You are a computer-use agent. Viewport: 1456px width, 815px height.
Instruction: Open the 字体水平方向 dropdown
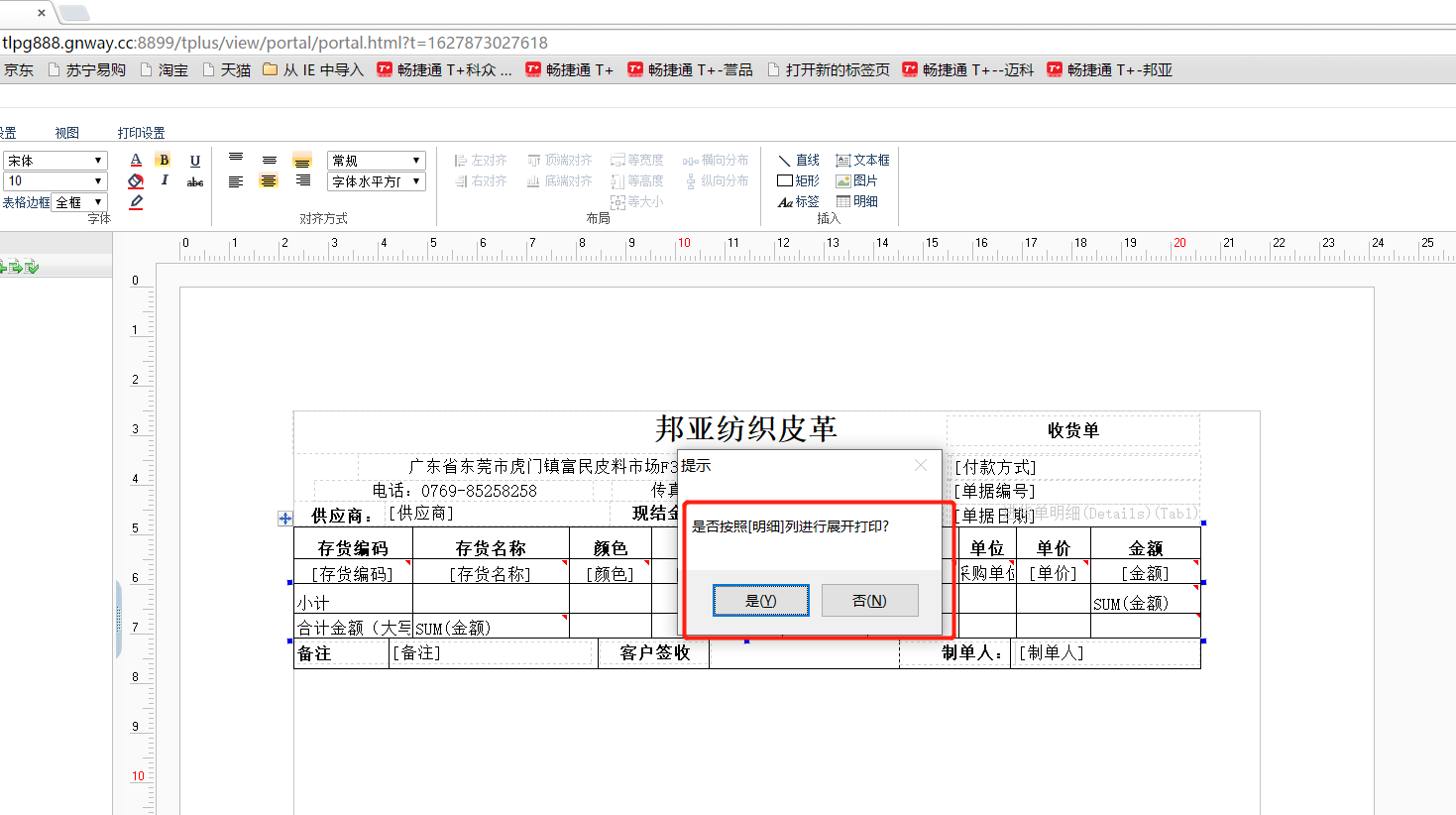click(377, 181)
